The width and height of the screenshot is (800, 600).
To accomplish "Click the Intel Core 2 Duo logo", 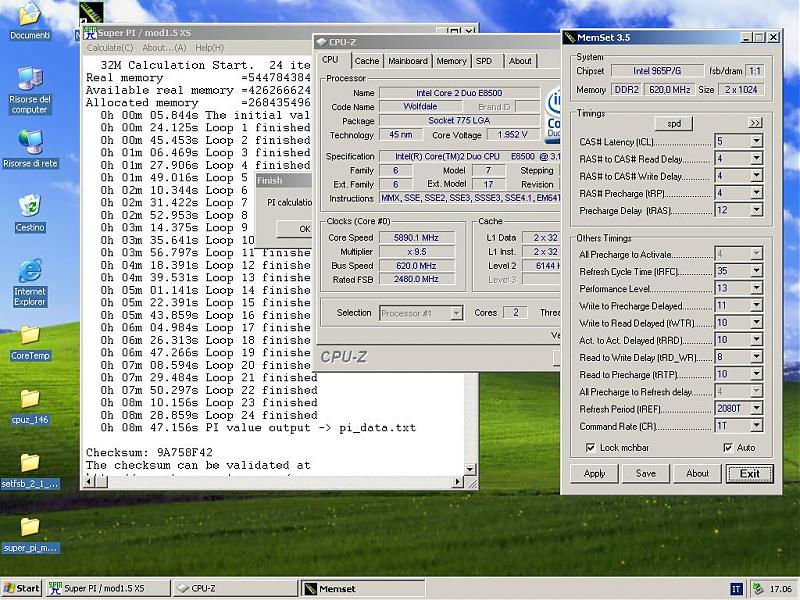I will click(552, 115).
